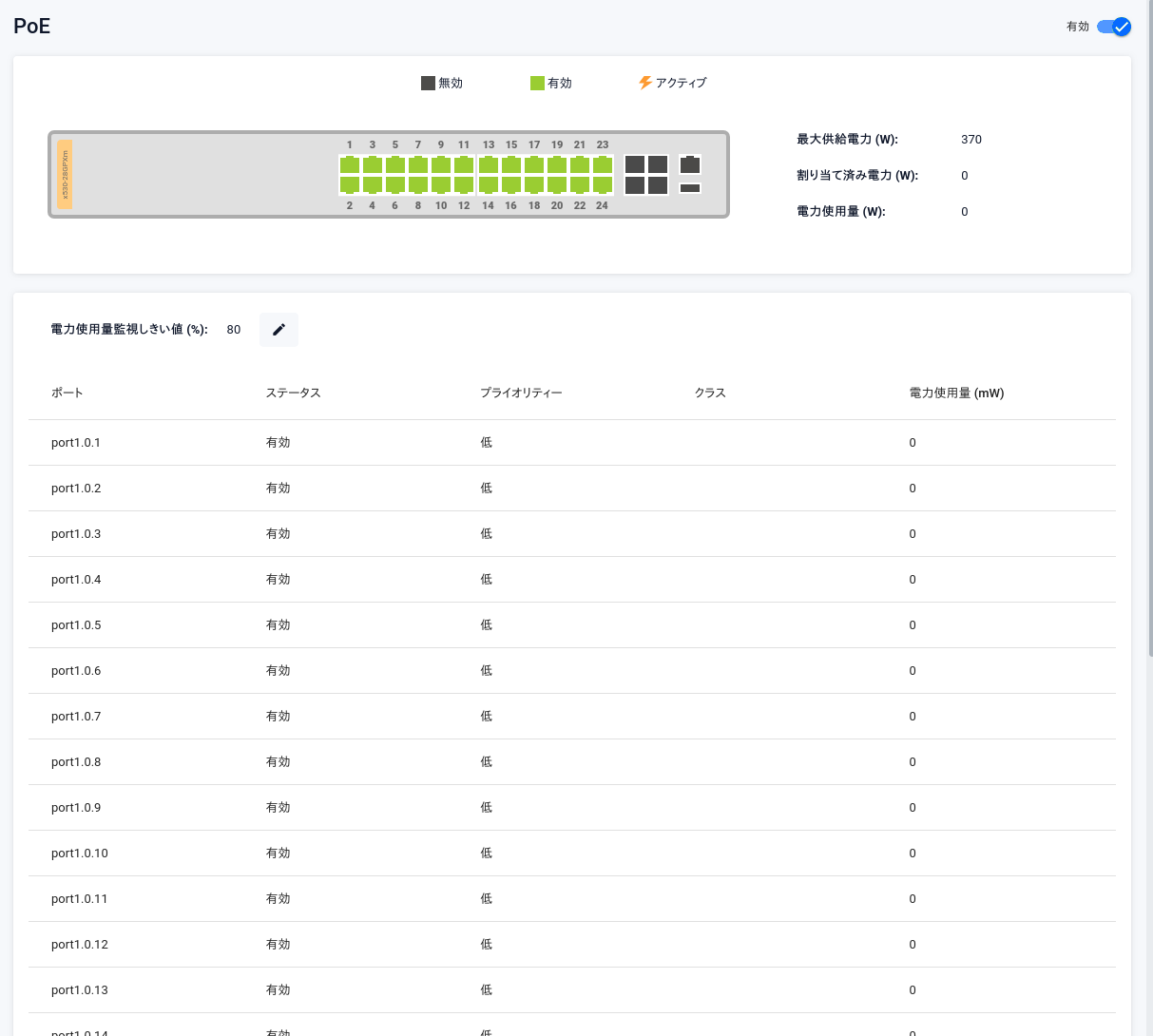Image resolution: width=1153 pixels, height=1036 pixels.
Task: Click the USB port on the switch
Action: tap(690, 188)
